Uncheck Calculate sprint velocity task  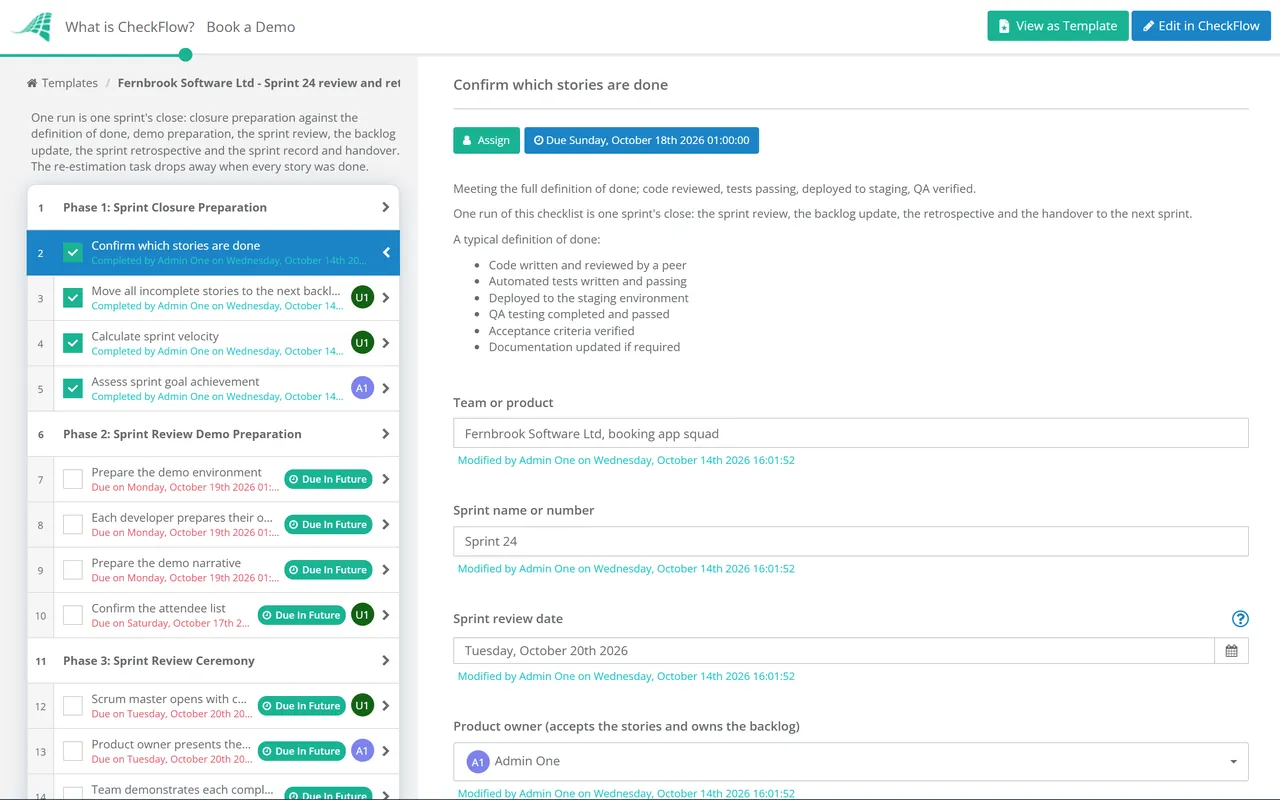72,343
